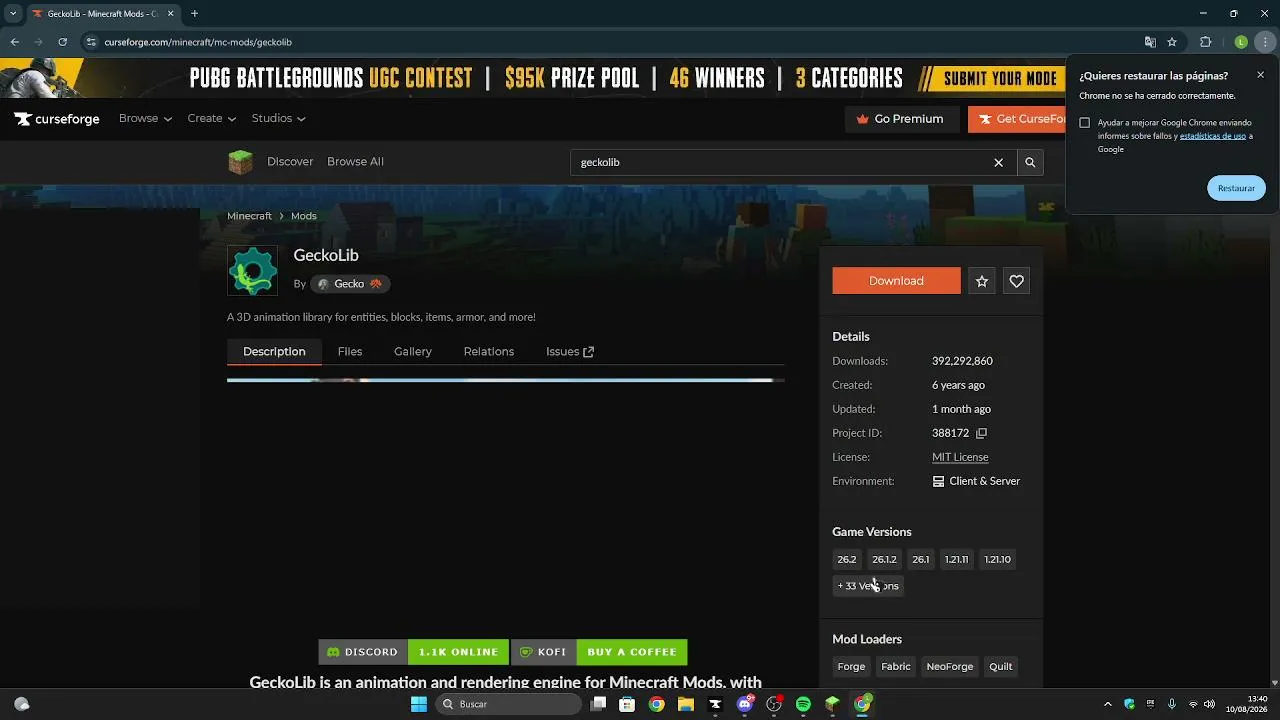
Task: Open the tab search dropdown arrow
Action: point(13,14)
